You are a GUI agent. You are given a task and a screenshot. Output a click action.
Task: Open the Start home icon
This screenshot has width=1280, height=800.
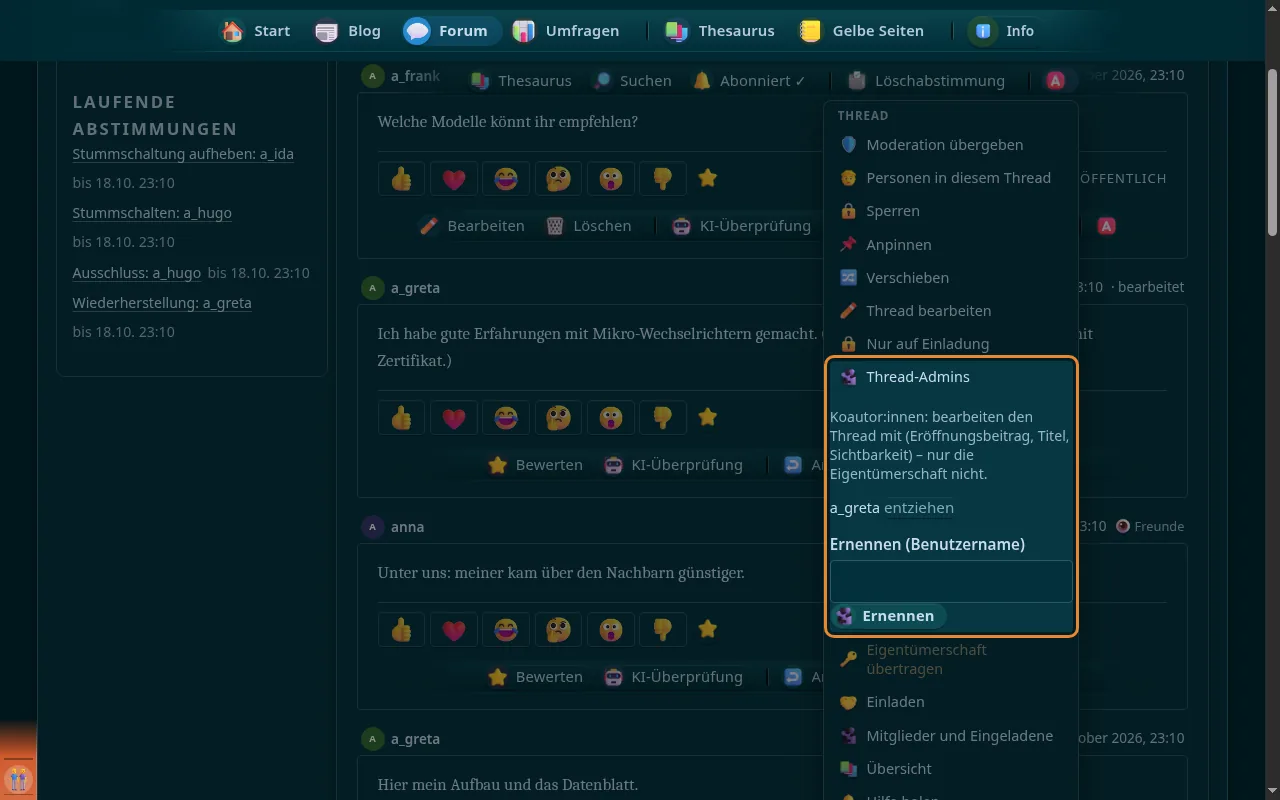pyautogui.click(x=232, y=31)
